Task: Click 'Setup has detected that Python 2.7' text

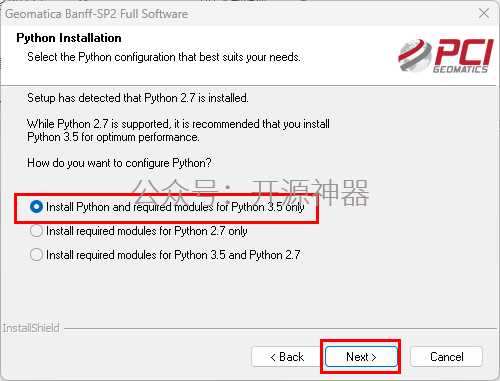Action: coord(138,98)
